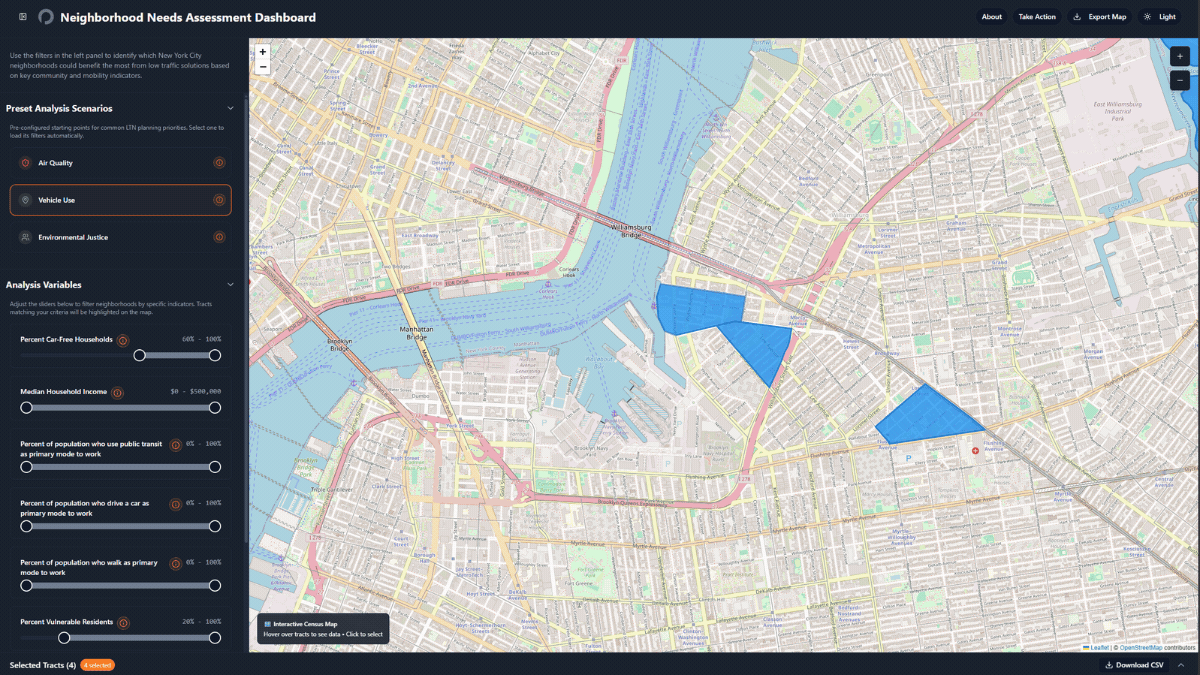Image resolution: width=1200 pixels, height=675 pixels.
Task: Open the OpenStreetMap contributors link
Action: click(1141, 648)
